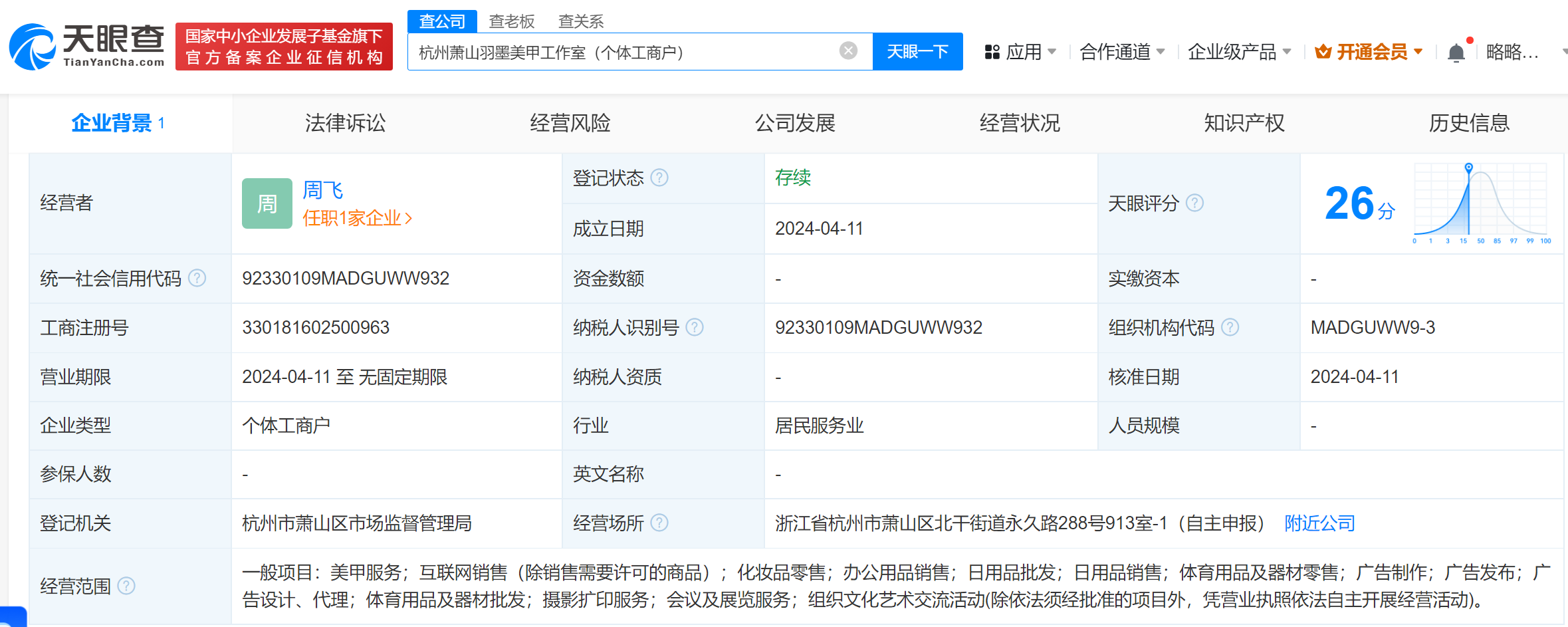The height and width of the screenshot is (627, 1568).
Task: Click the 周 avatar thumbnail
Action: 267,203
